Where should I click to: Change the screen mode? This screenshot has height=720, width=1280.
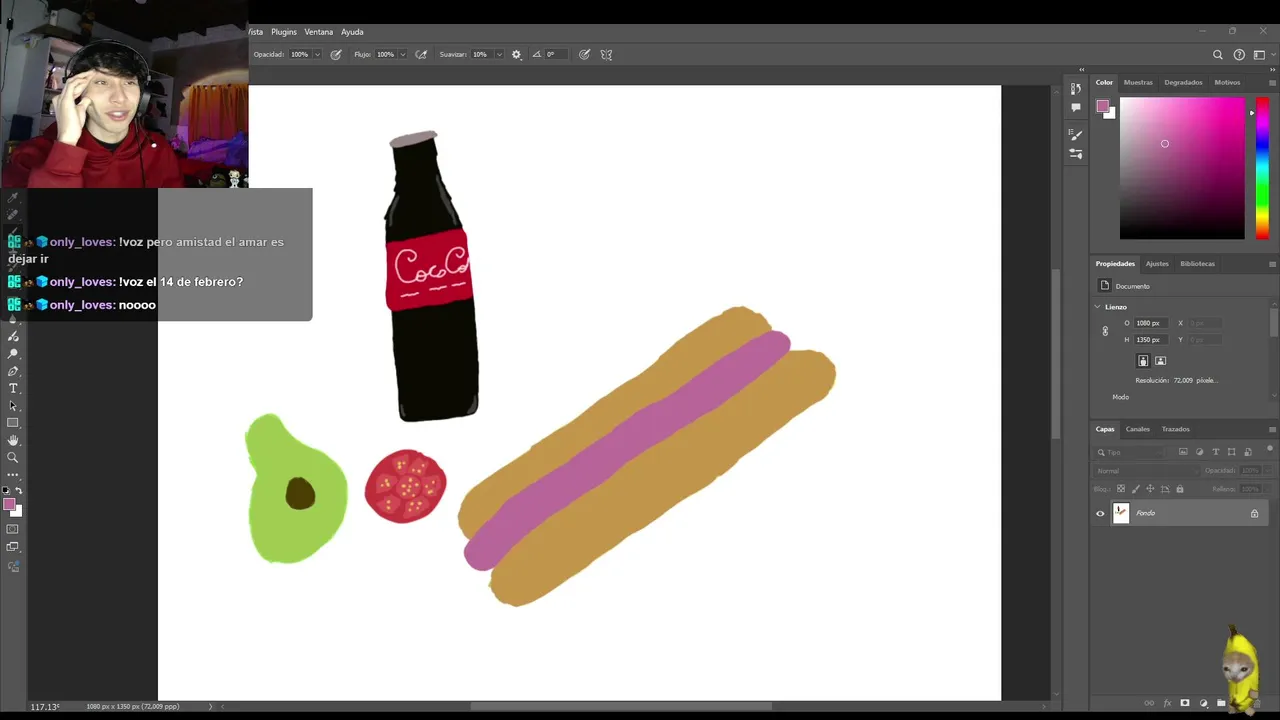[x=13, y=547]
